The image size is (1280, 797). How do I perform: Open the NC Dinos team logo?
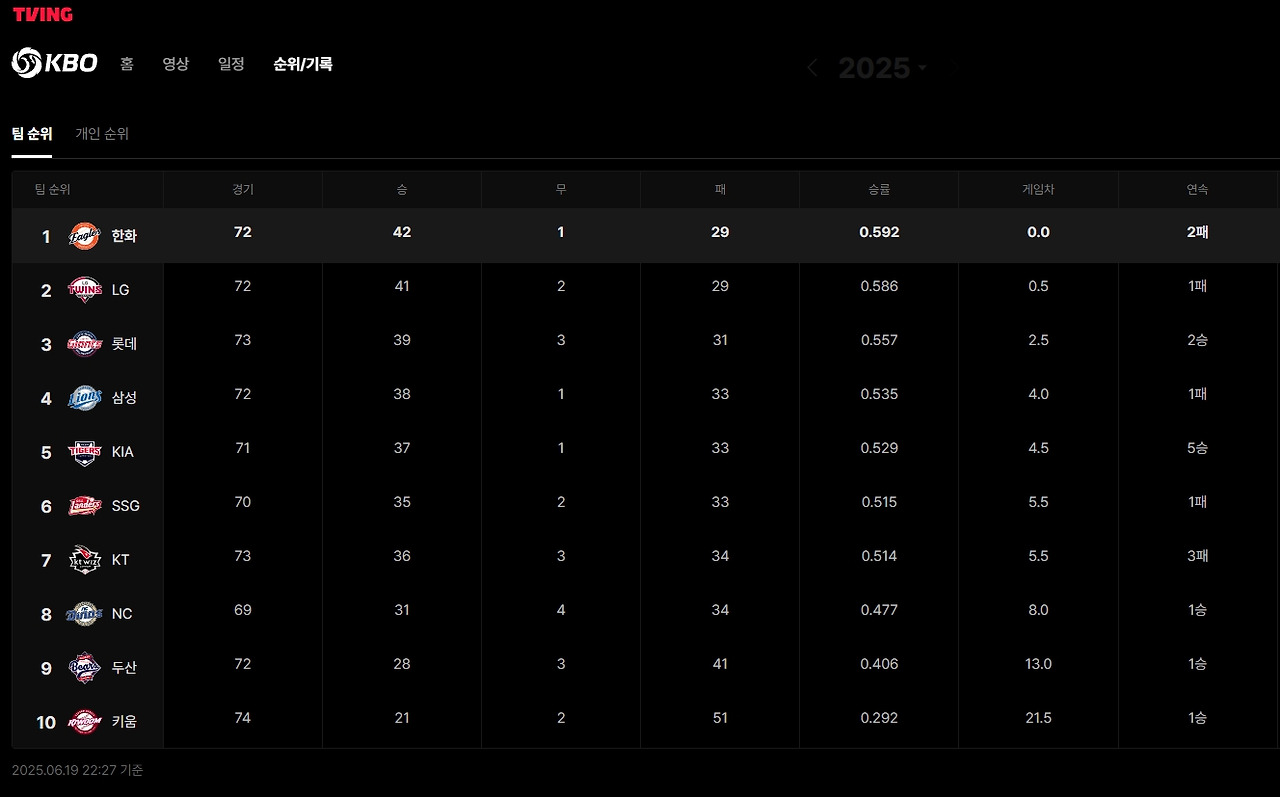coord(84,614)
